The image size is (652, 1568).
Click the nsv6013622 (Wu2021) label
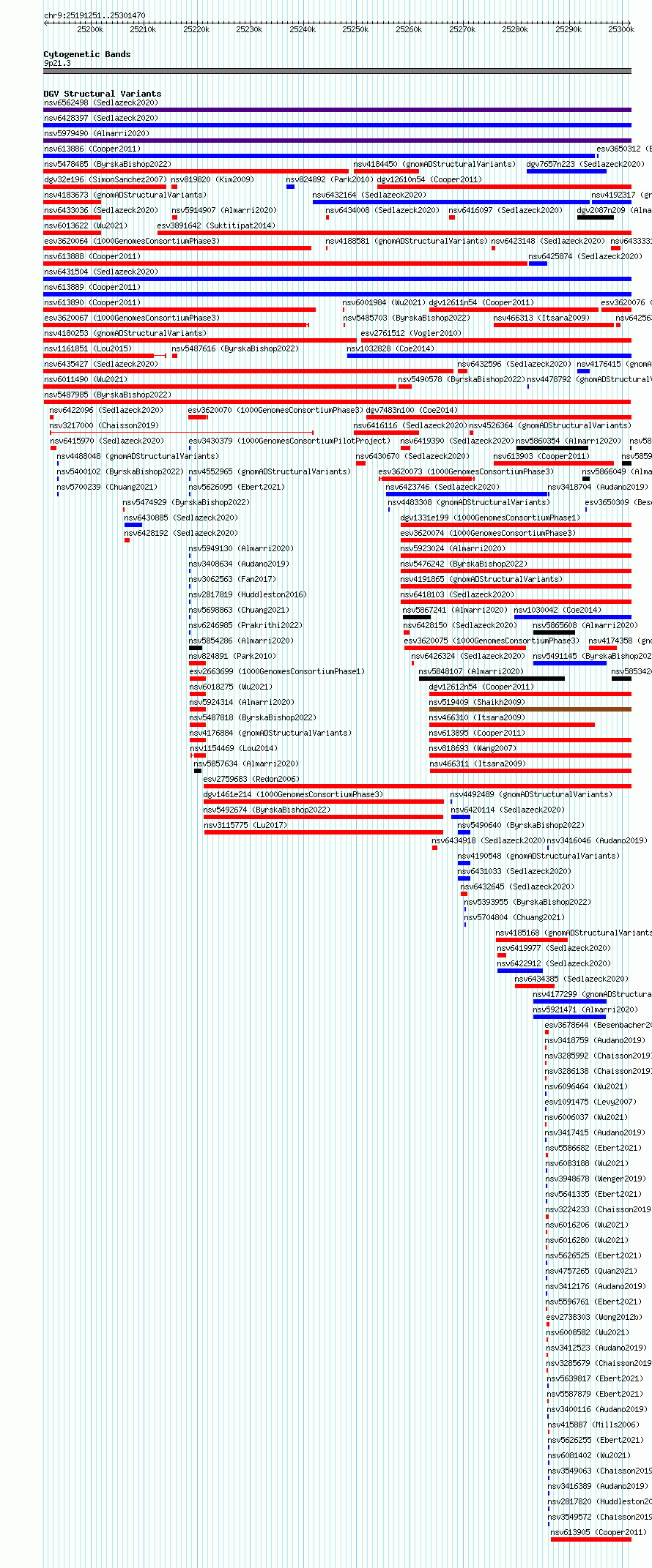85,225
